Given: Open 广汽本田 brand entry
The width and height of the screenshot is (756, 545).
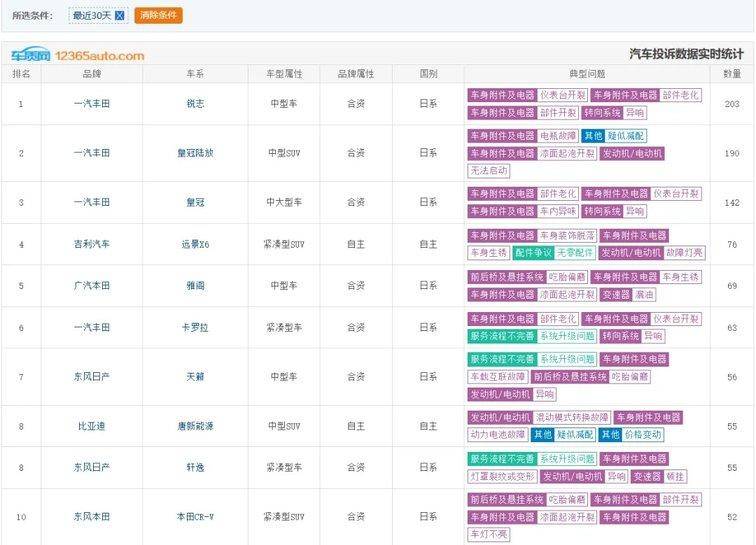Looking at the screenshot, I should pyautogui.click(x=91, y=286).
